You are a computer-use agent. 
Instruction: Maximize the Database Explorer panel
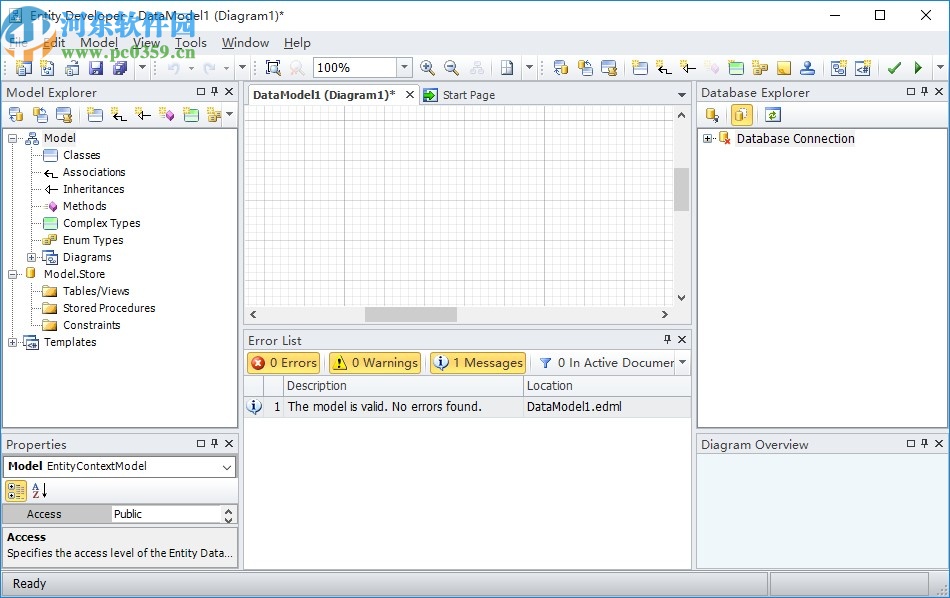[x=911, y=91]
